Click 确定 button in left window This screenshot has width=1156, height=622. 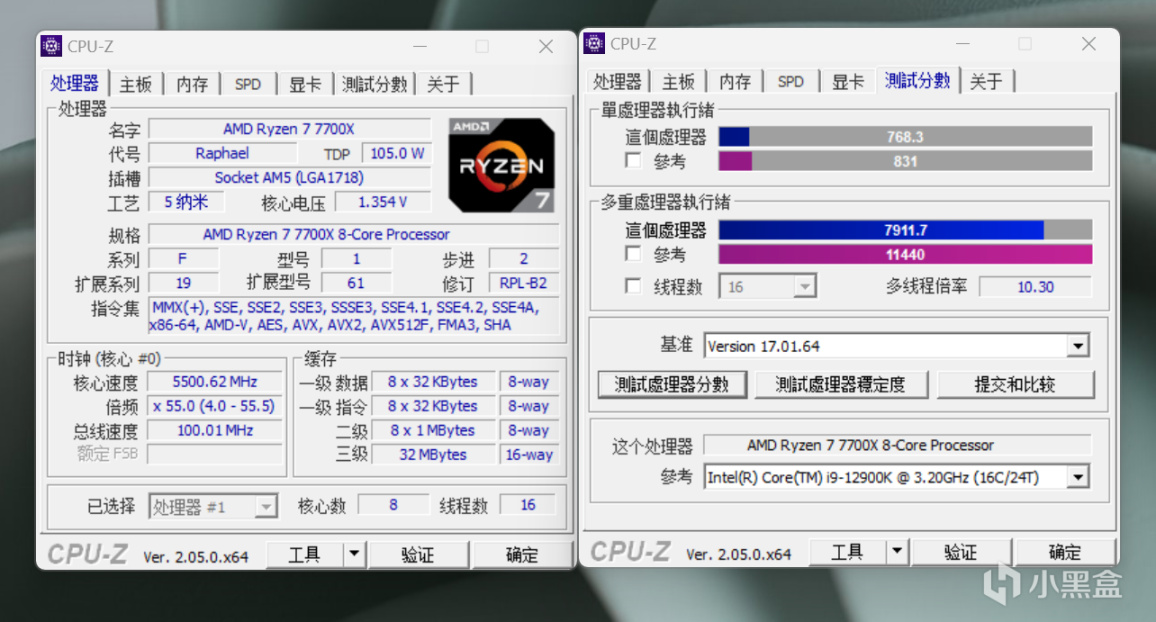click(522, 554)
